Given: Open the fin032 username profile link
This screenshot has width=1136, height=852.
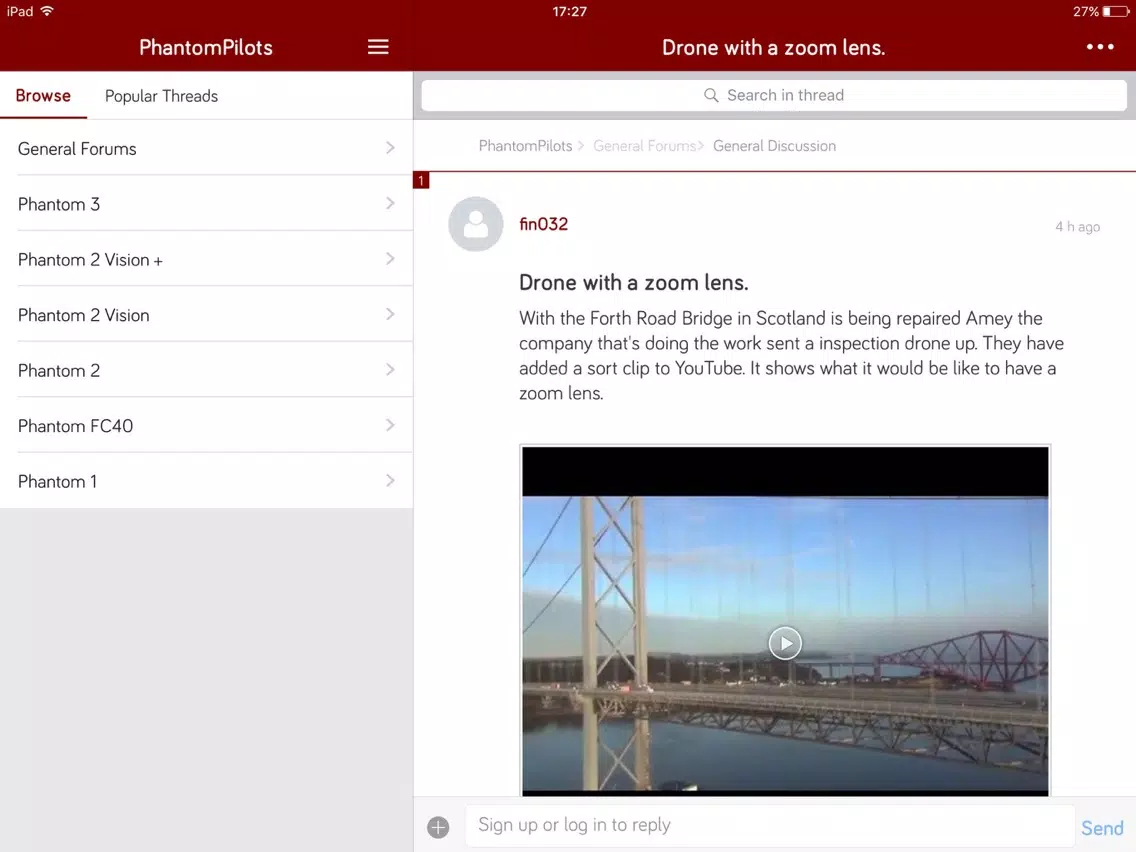Looking at the screenshot, I should tap(543, 224).
